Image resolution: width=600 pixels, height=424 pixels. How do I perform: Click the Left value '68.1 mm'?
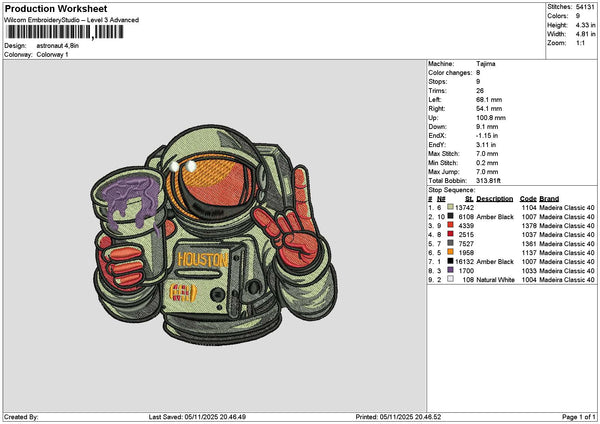489,99
